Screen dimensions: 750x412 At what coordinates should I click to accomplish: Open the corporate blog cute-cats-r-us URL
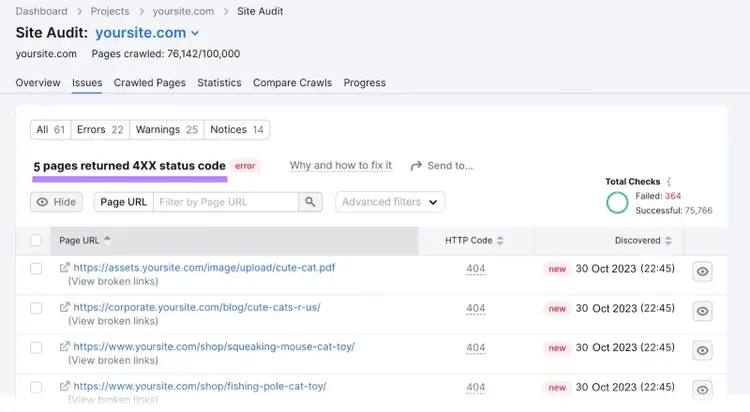[x=197, y=307]
